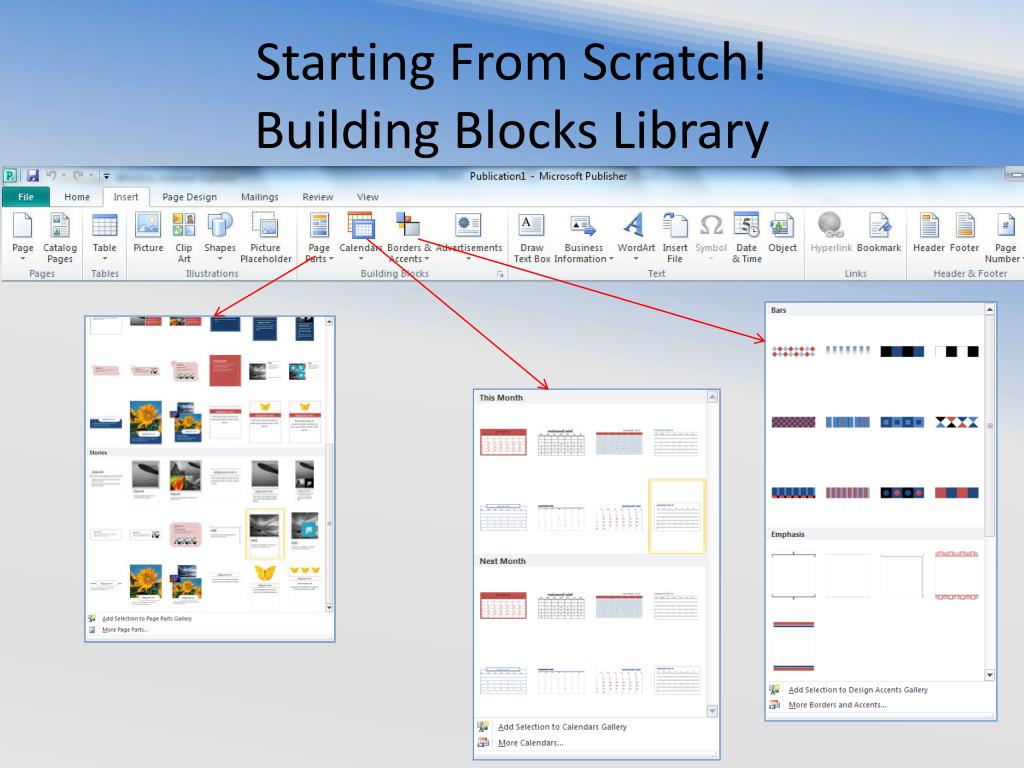Screen dimensions: 1024x768
Task: Save publication from quick access toolbar
Action: (32, 176)
